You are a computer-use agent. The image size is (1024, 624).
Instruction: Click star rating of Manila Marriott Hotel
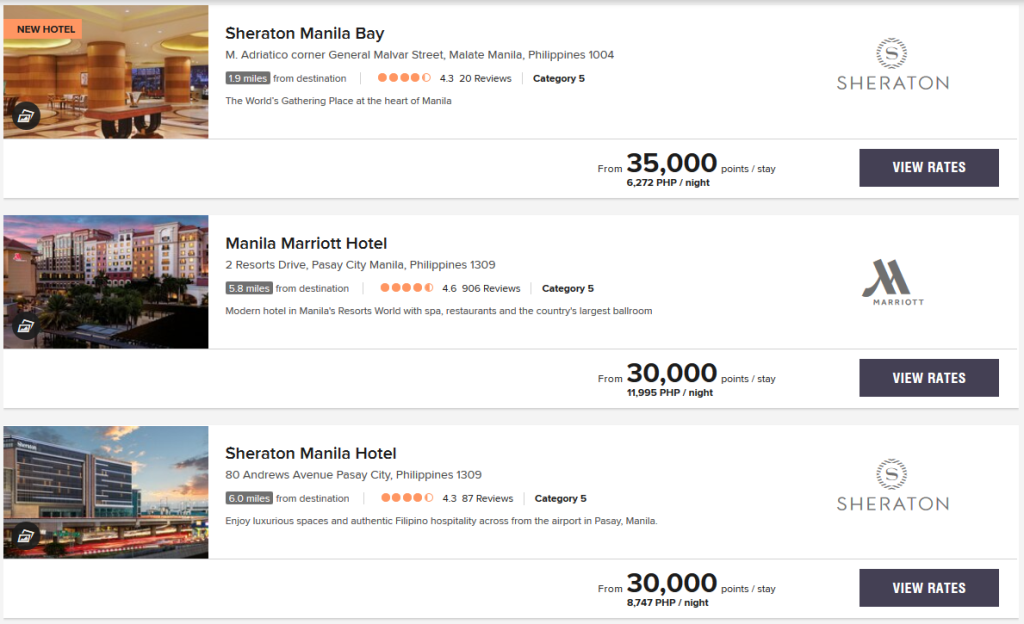pos(406,288)
